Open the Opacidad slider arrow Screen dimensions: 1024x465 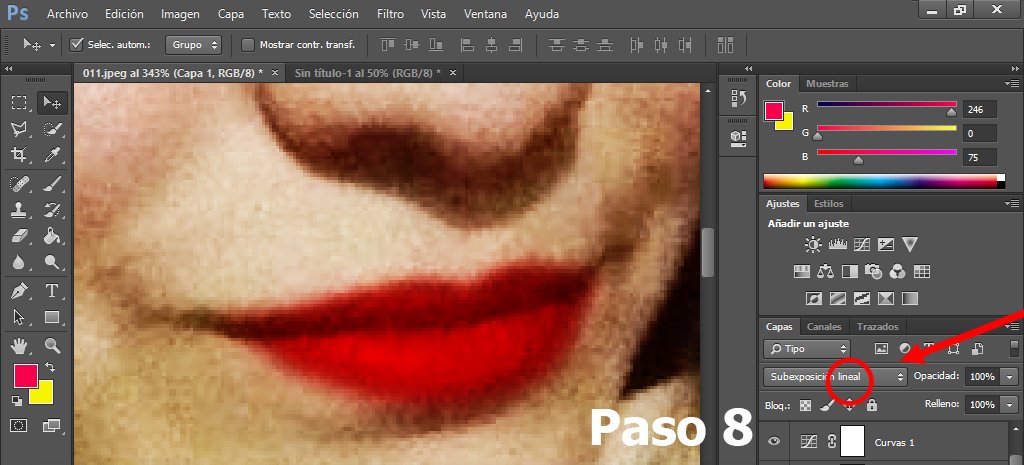point(1011,377)
